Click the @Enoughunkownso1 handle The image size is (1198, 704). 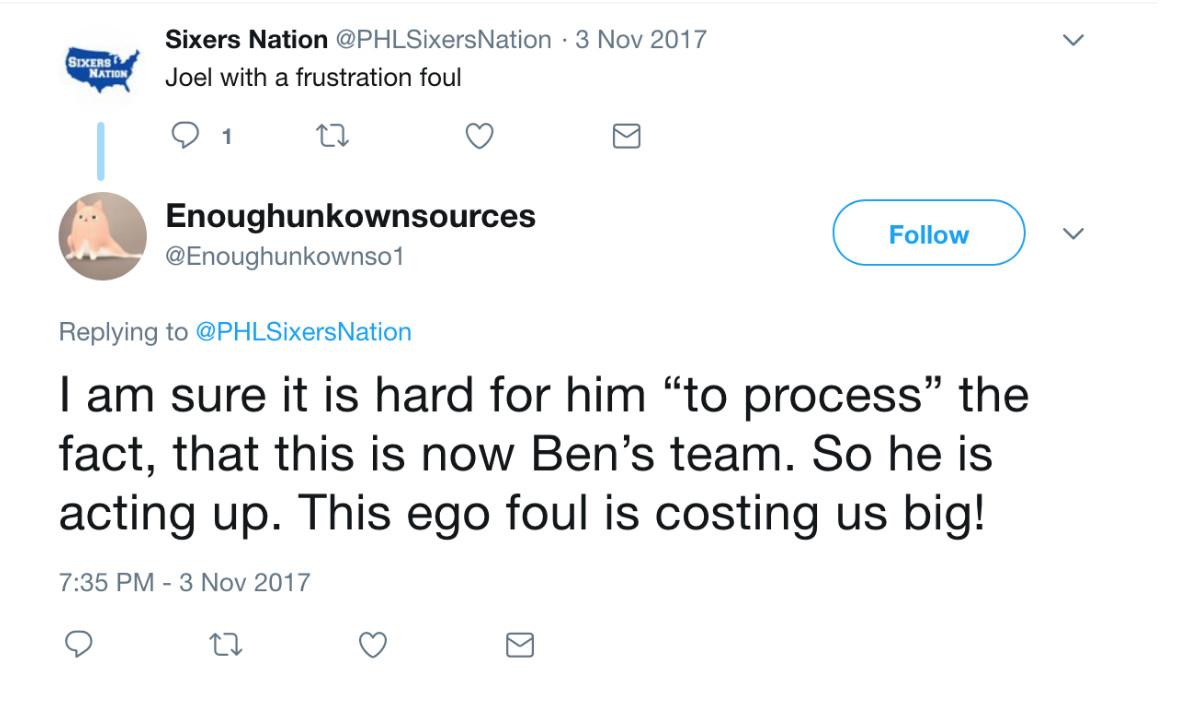tap(284, 257)
